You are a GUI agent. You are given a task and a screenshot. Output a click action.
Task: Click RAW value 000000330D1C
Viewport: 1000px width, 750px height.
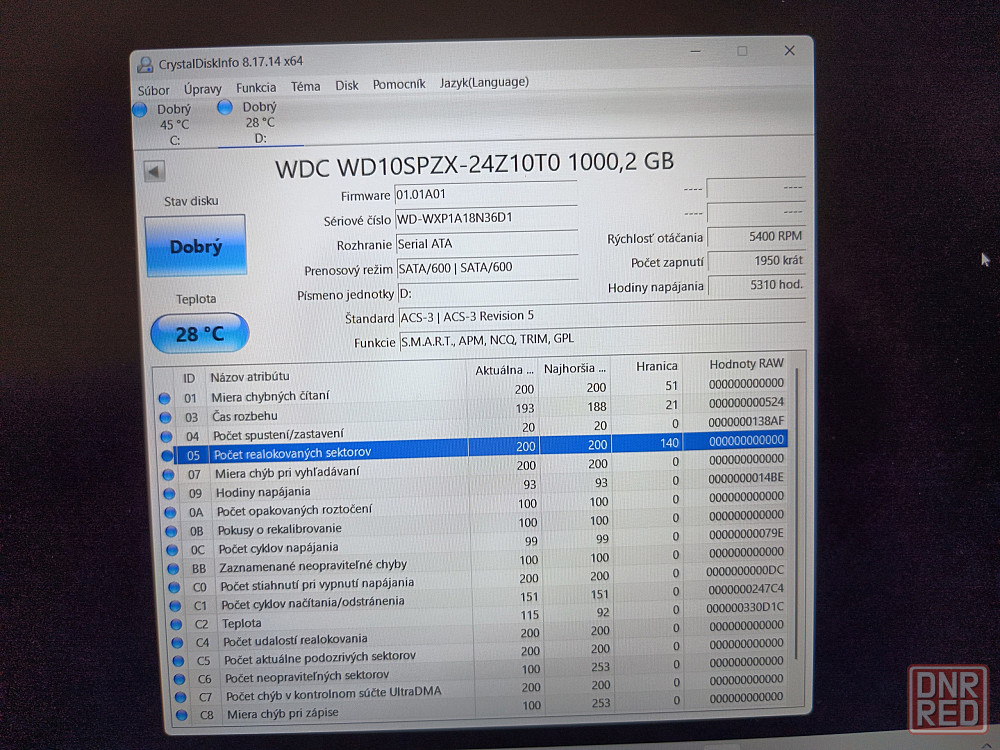(744, 607)
